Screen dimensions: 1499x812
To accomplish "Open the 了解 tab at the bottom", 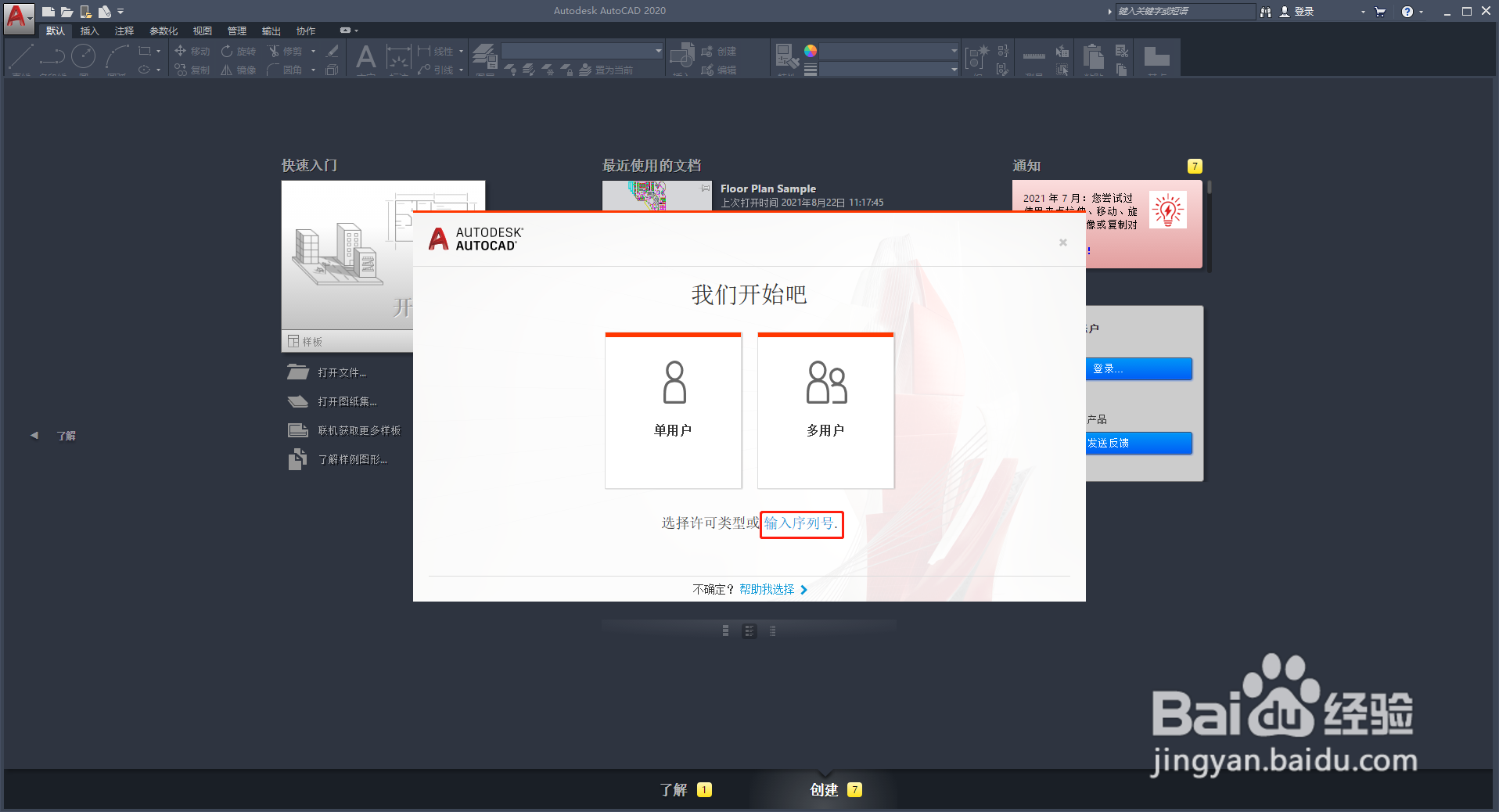I will pos(685,790).
